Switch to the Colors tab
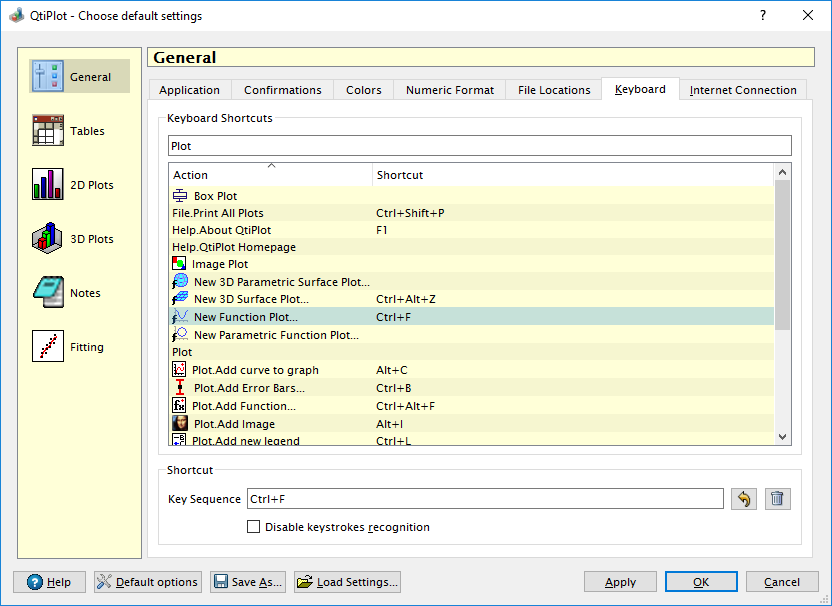Viewport: 832px width, 606px height. pos(363,90)
